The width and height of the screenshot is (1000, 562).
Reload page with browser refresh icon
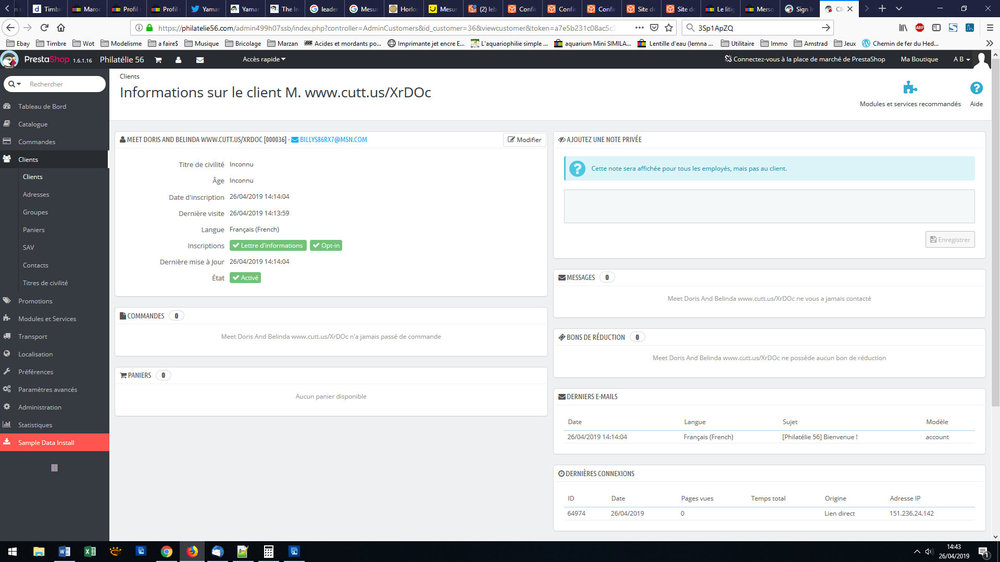click(x=45, y=27)
